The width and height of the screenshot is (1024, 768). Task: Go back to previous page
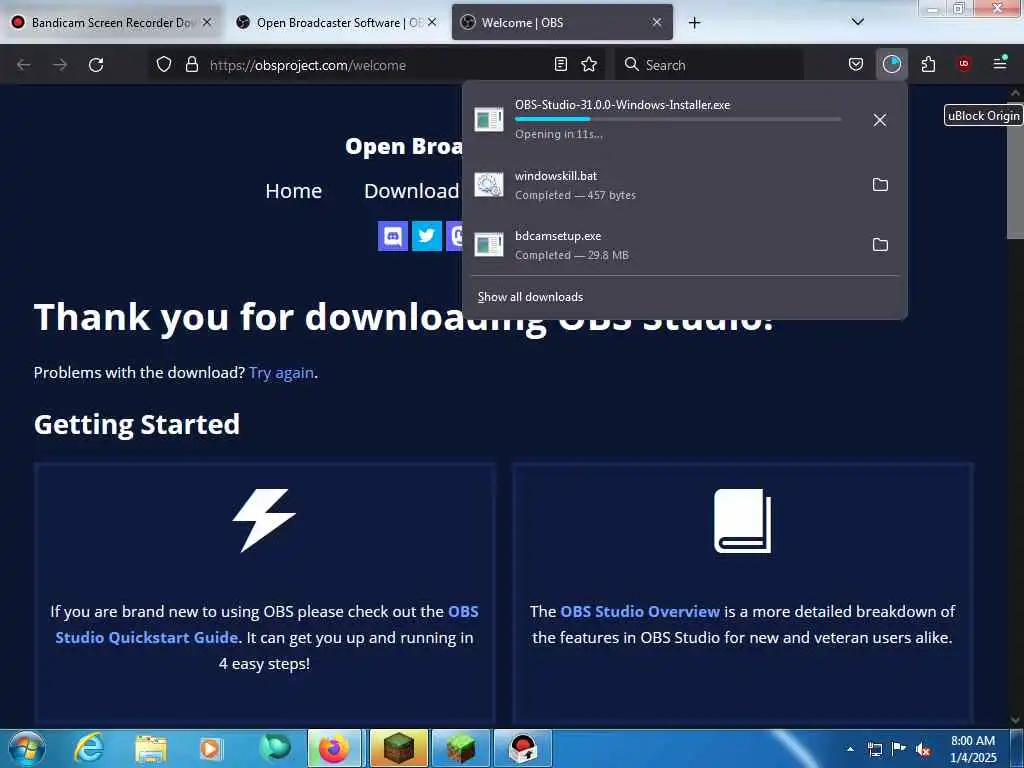[24, 65]
